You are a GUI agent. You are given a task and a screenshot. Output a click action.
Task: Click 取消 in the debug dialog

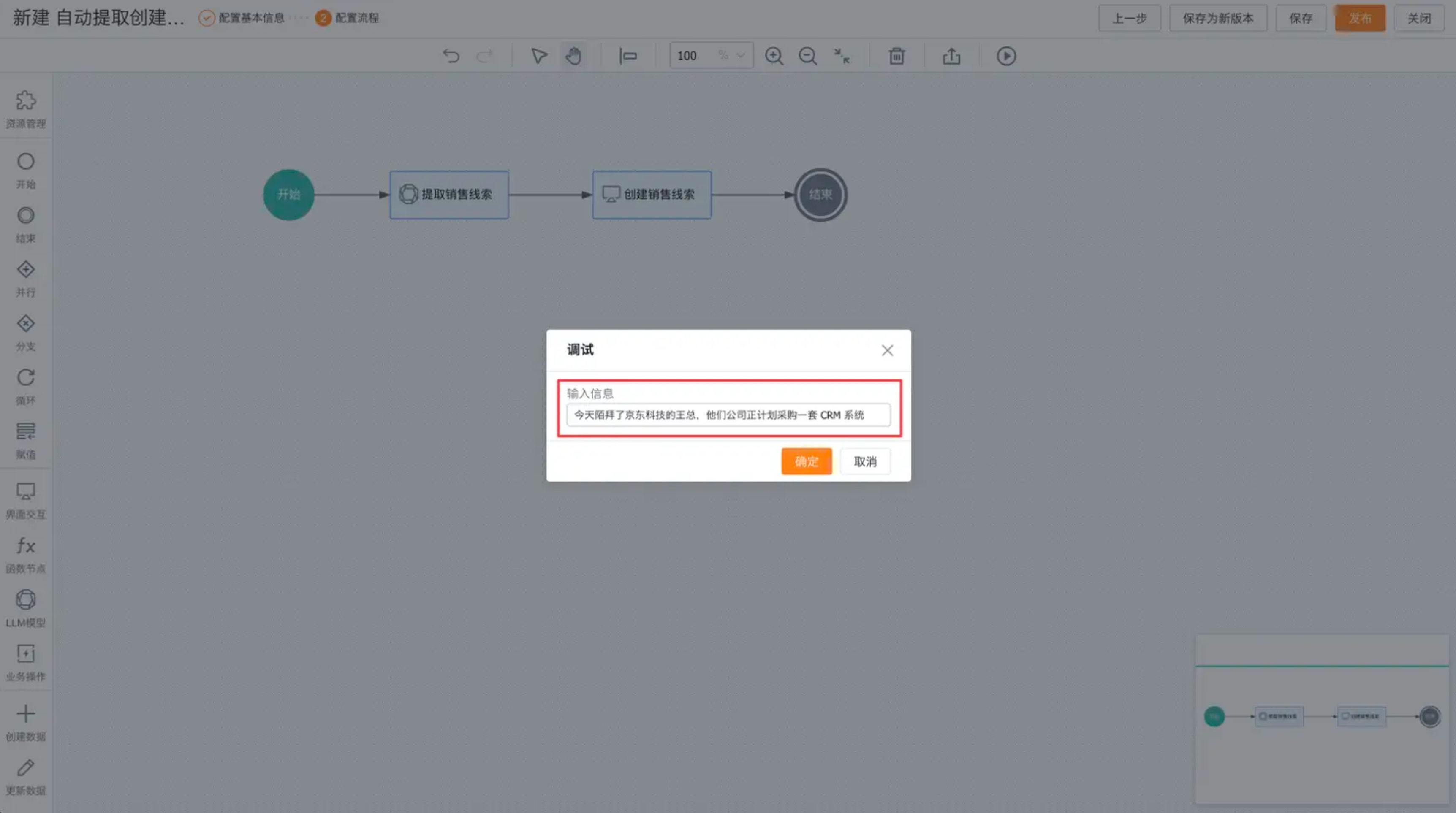[x=865, y=461]
